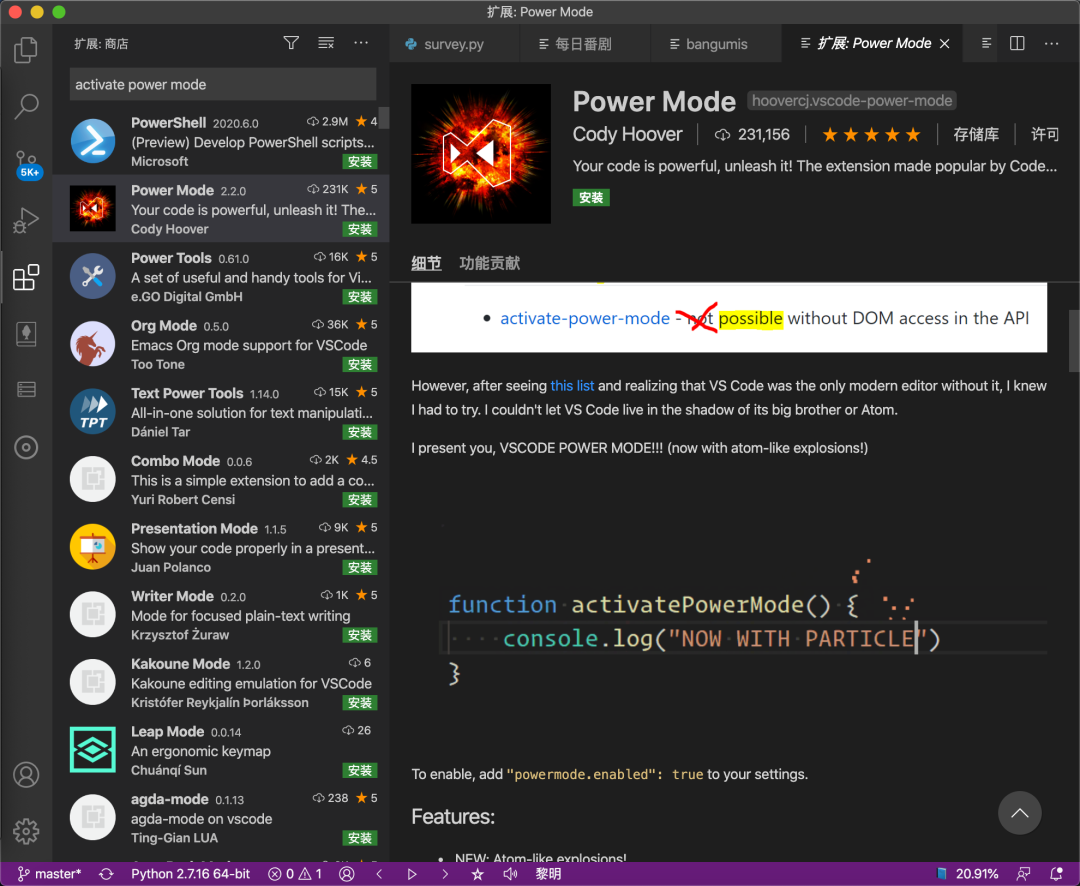1080x886 pixels.
Task: Select Python 2.7.16 64-bit interpreter status
Action: click(x=191, y=874)
